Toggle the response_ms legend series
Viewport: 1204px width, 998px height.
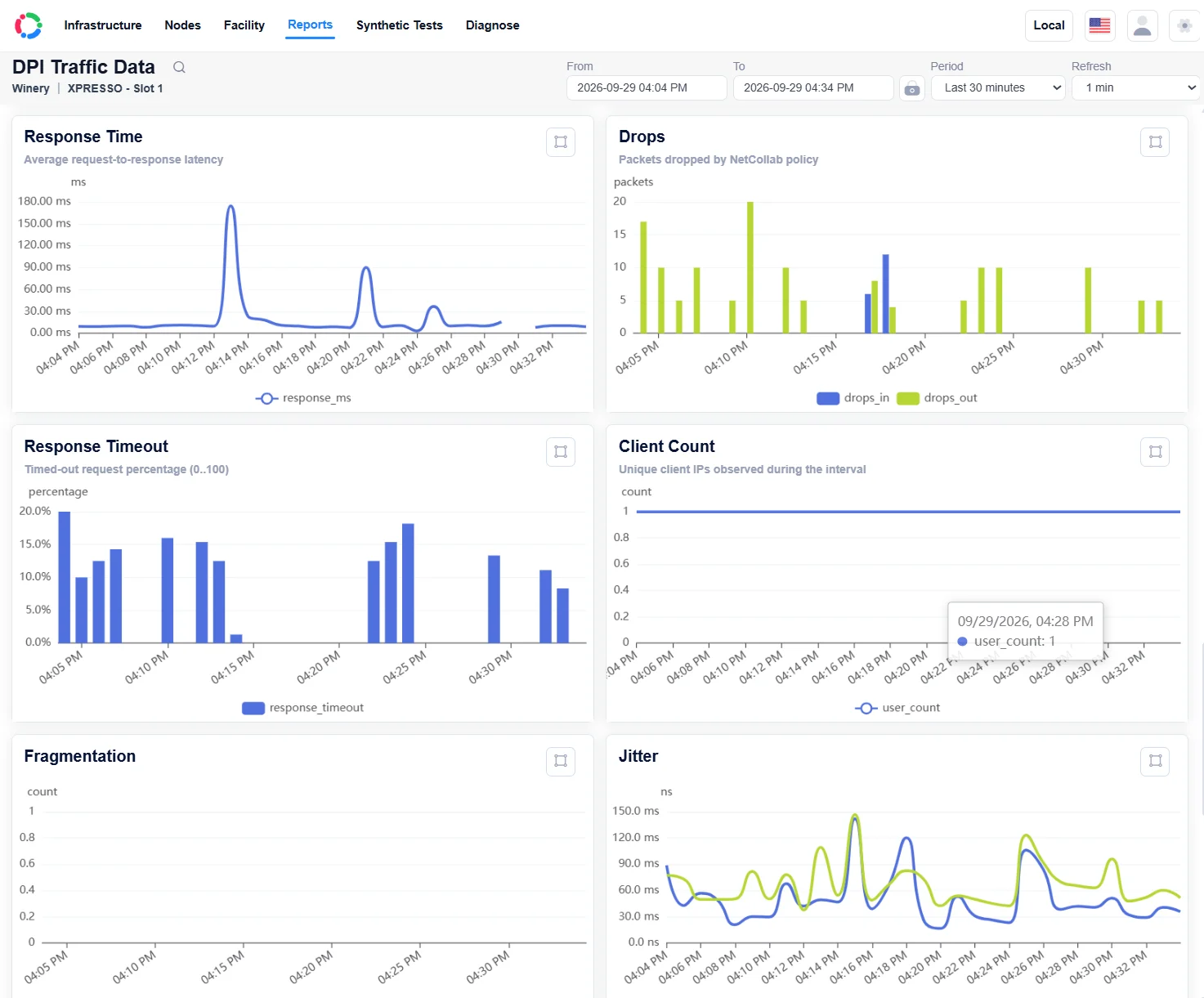(x=303, y=398)
